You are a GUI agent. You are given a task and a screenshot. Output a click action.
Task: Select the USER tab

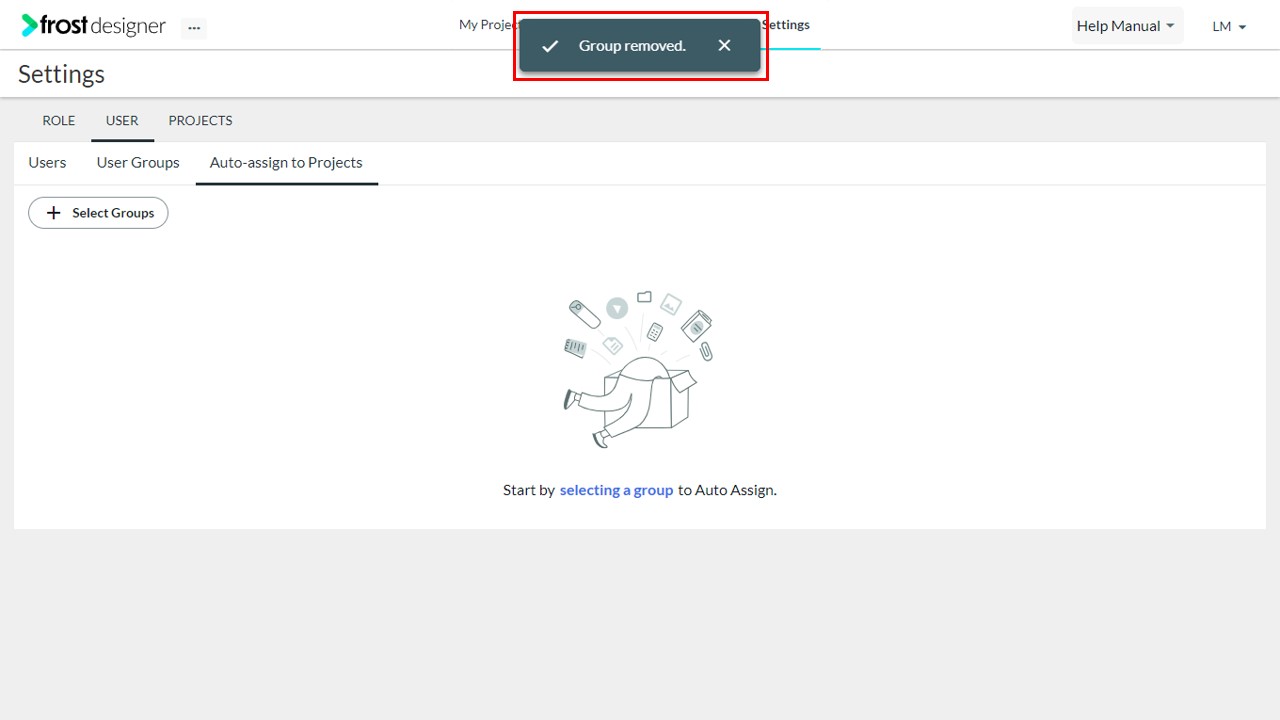(x=122, y=121)
